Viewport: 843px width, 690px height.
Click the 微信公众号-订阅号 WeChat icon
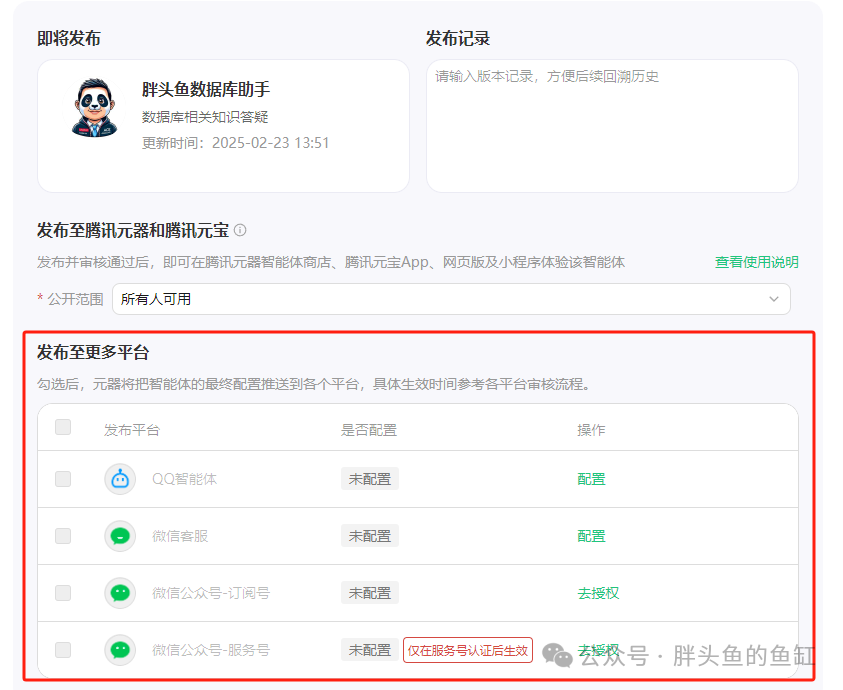pos(120,593)
